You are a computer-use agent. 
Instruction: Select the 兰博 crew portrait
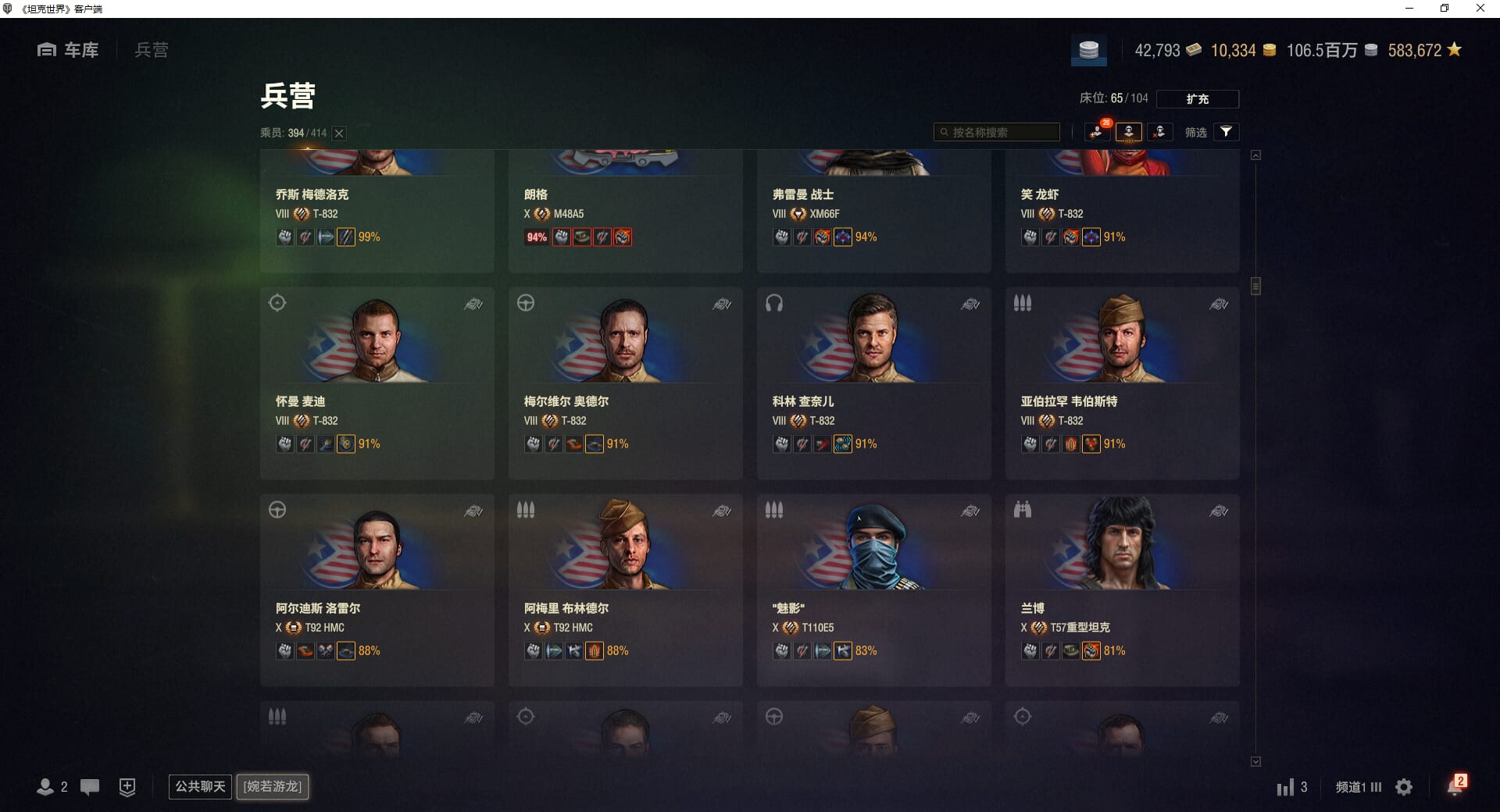[1122, 544]
